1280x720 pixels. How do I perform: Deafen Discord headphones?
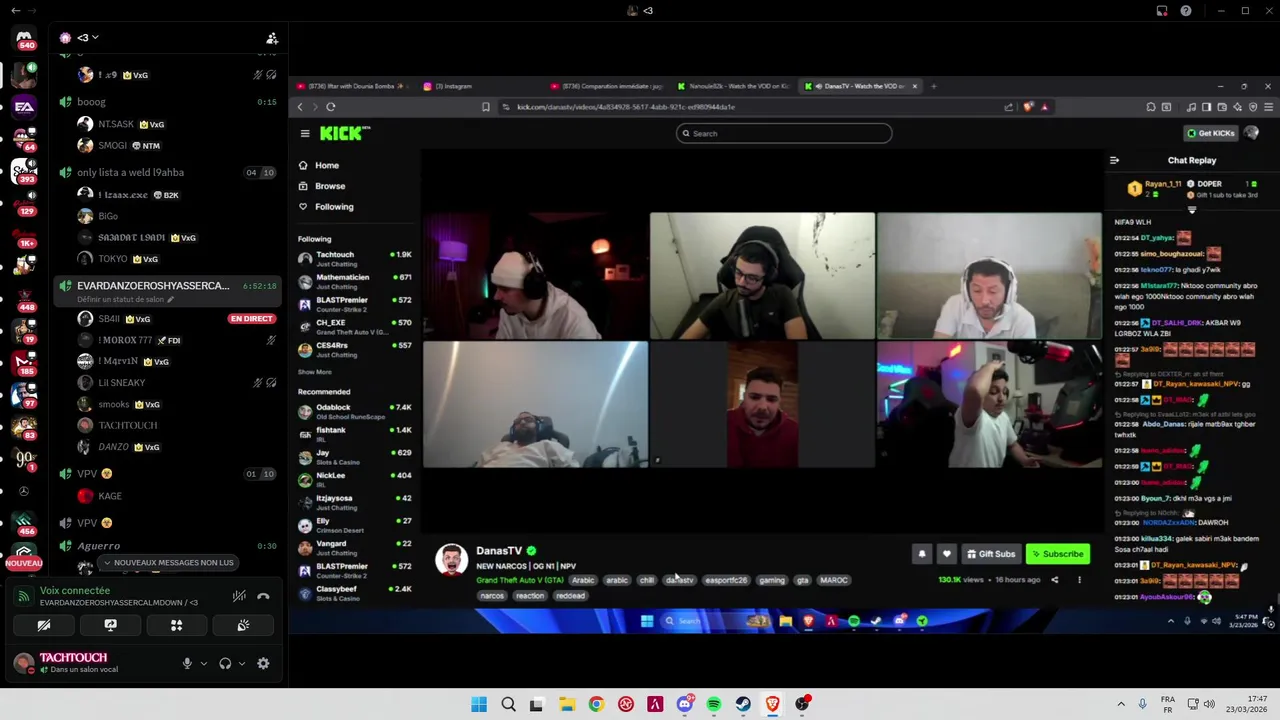[225, 663]
